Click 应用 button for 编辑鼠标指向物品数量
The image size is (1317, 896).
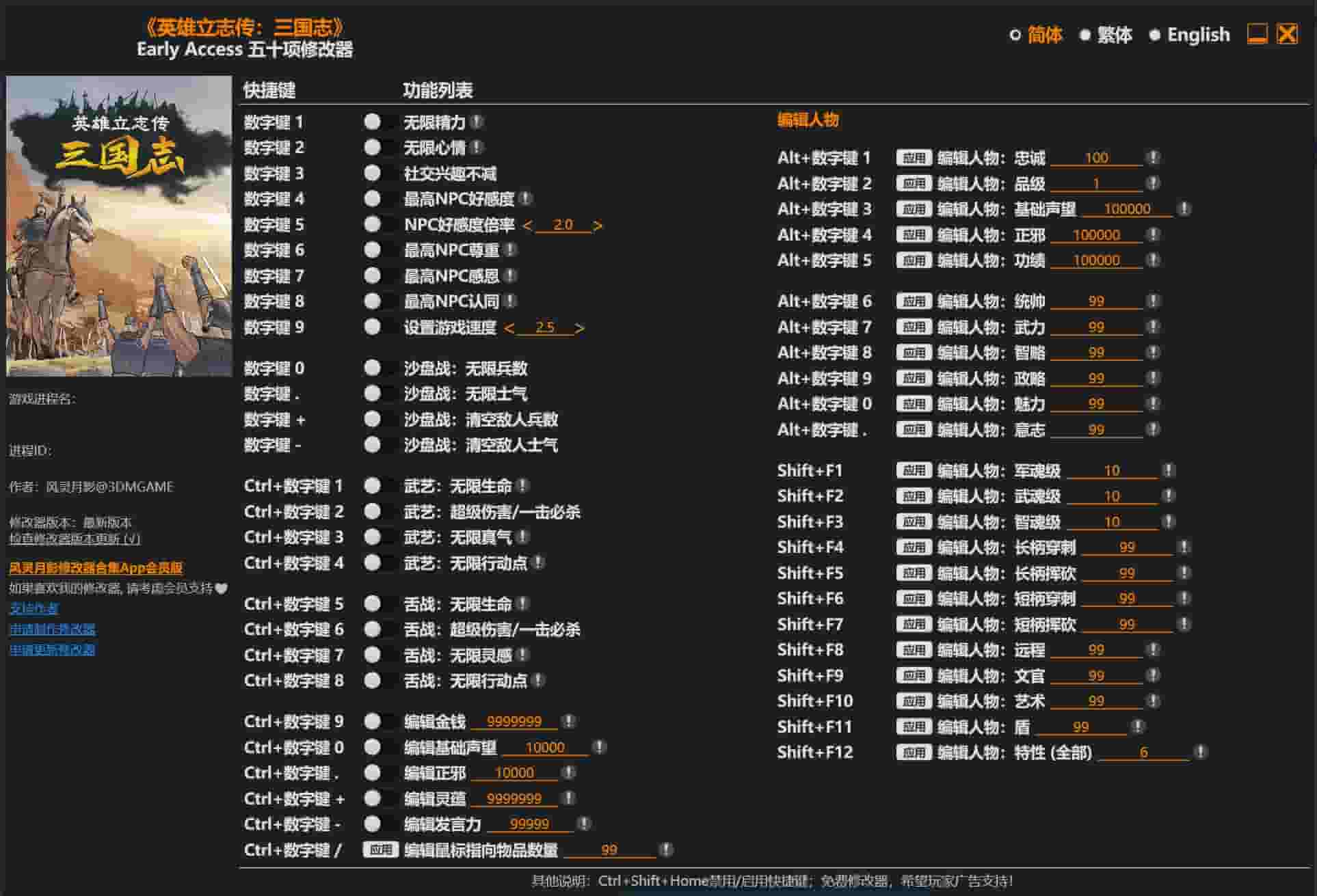click(x=380, y=850)
